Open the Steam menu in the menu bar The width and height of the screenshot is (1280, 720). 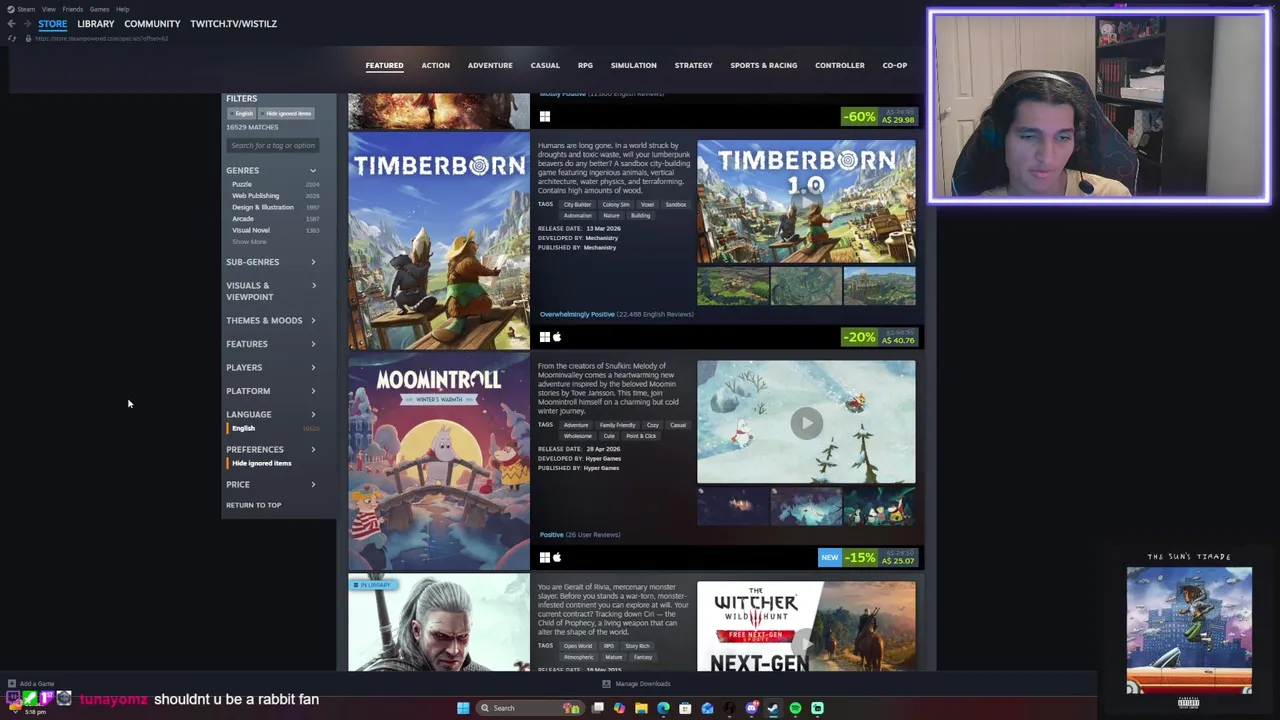pos(26,9)
